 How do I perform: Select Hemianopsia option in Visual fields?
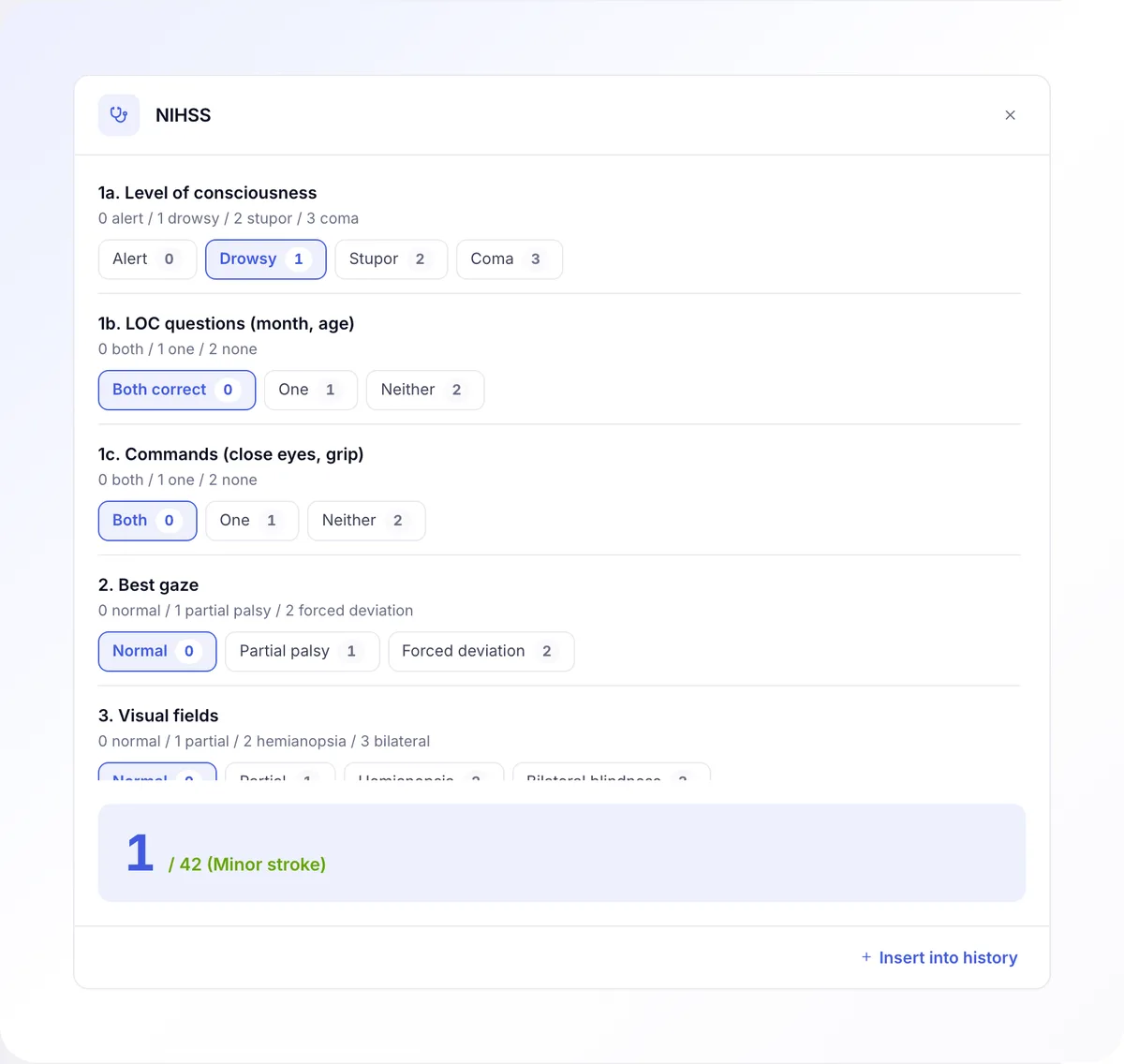[x=424, y=772]
